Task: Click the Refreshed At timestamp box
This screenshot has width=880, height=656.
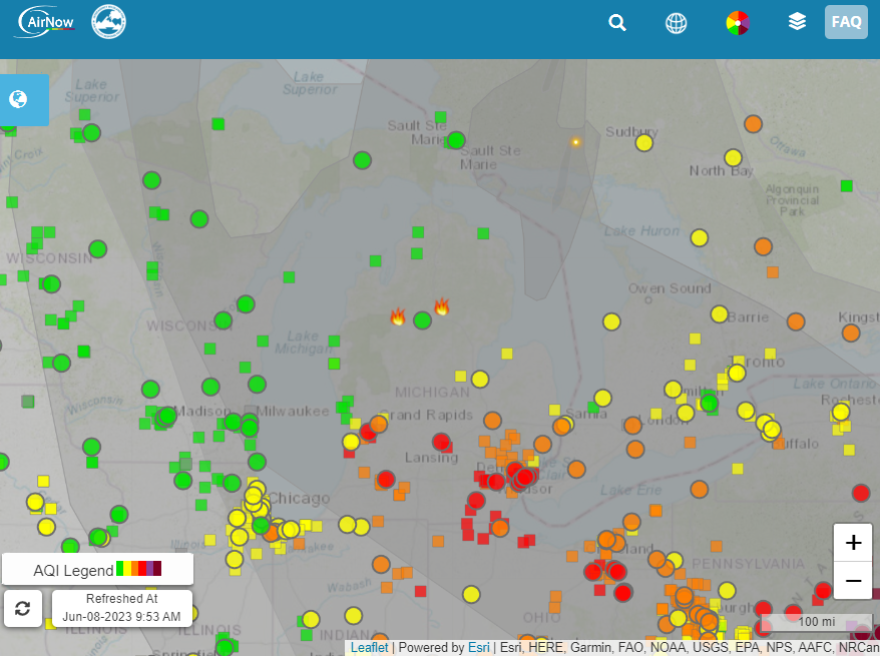Action: [122, 608]
